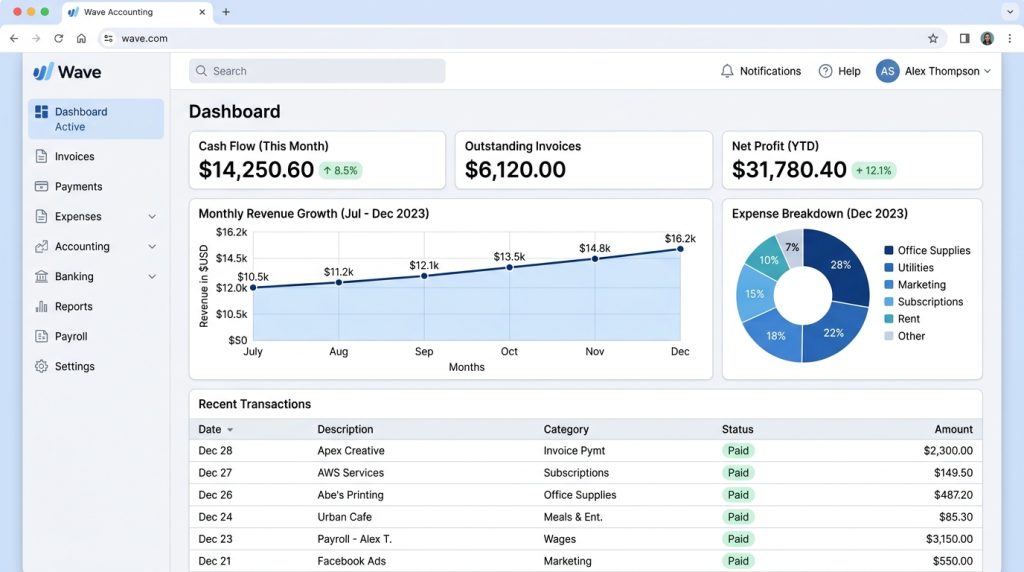This screenshot has height=572, width=1024.
Task: Open the Help question mark icon
Action: [825, 71]
